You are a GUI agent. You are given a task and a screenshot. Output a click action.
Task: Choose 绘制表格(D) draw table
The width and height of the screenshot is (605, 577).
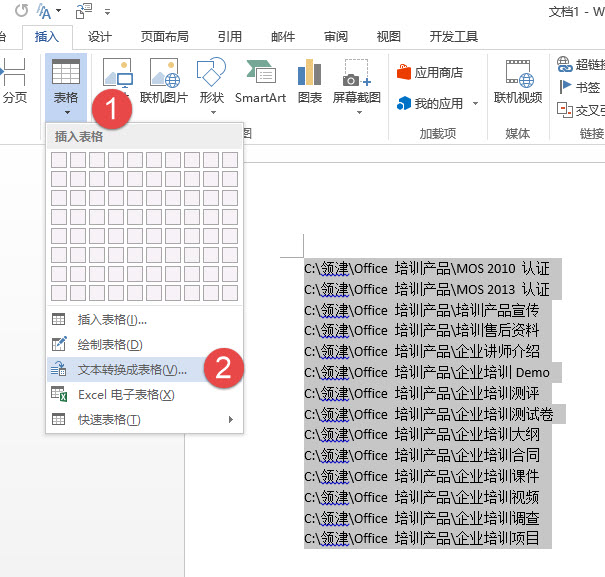[144, 345]
